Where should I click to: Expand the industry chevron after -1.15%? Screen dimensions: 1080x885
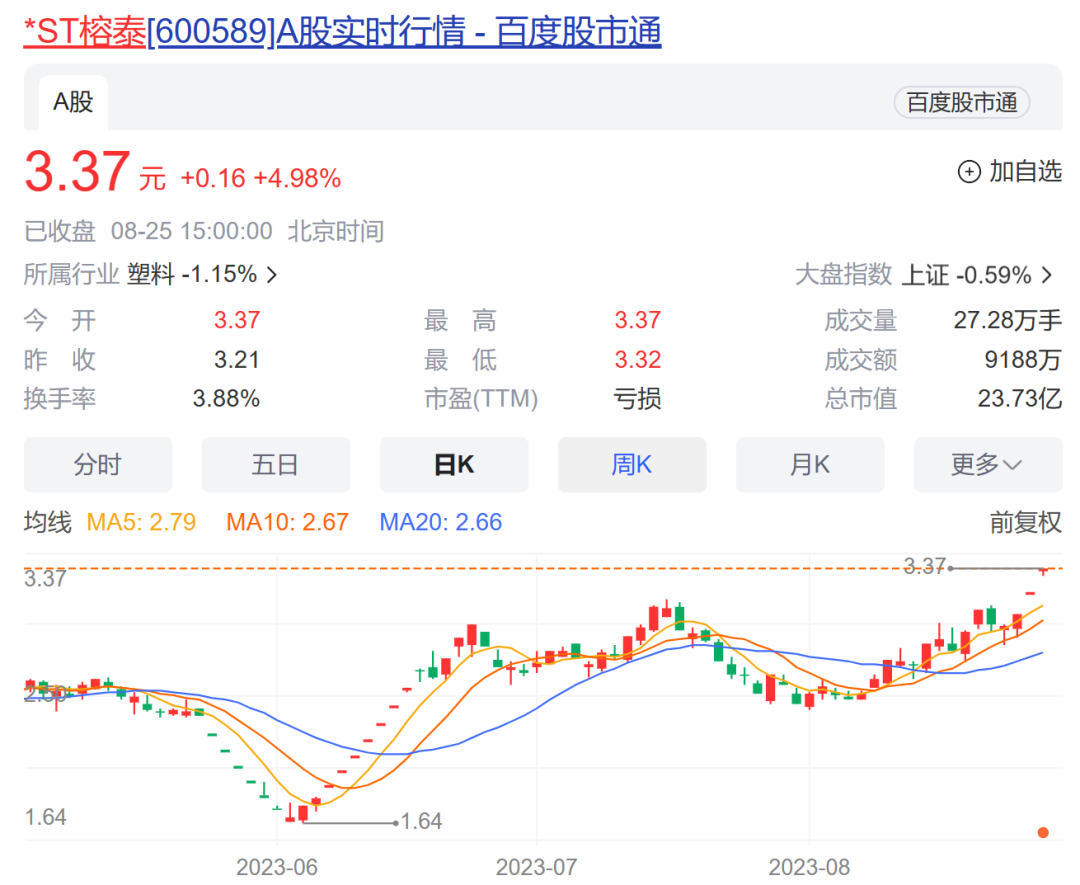click(272, 275)
